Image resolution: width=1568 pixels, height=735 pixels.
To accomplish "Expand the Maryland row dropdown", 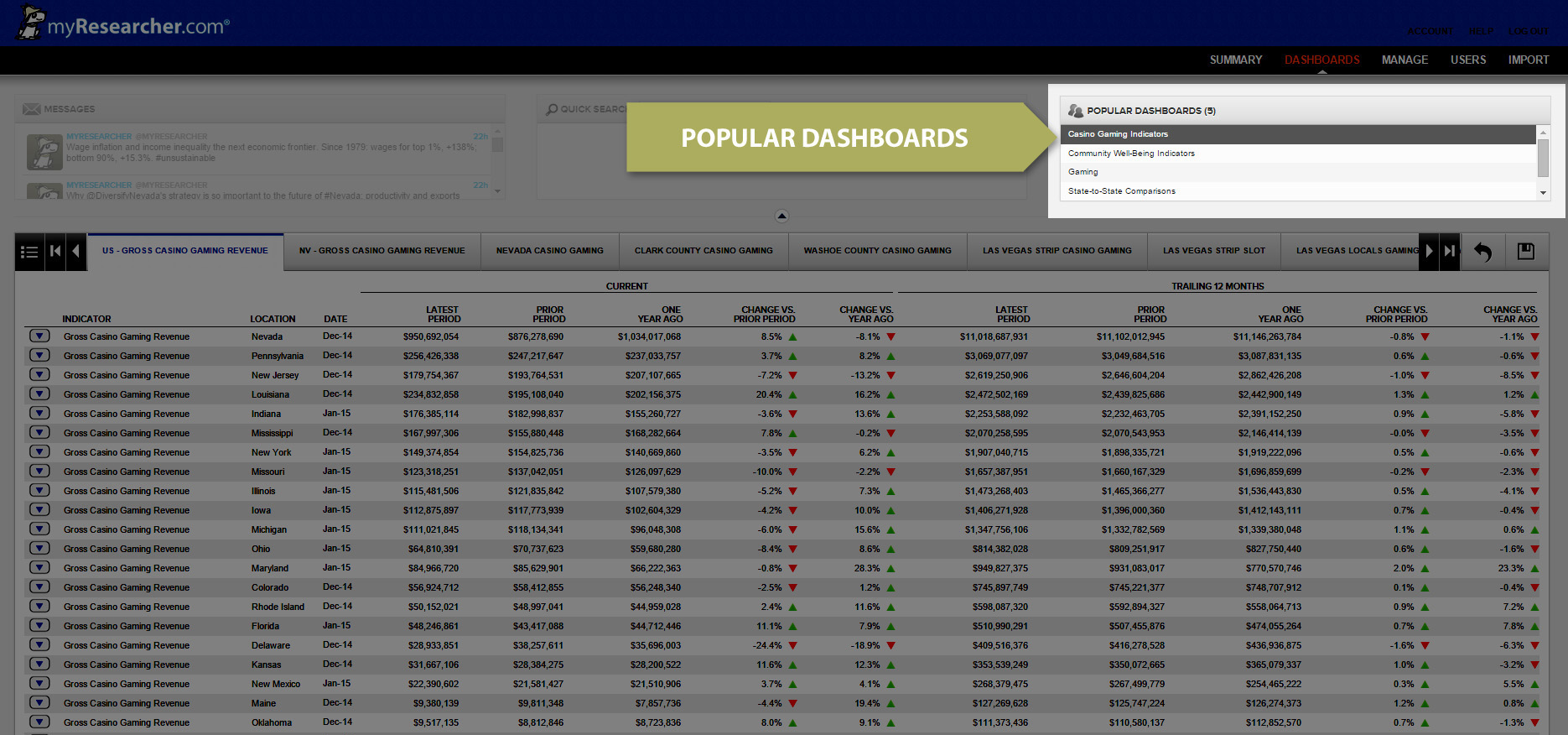I will (39, 567).
